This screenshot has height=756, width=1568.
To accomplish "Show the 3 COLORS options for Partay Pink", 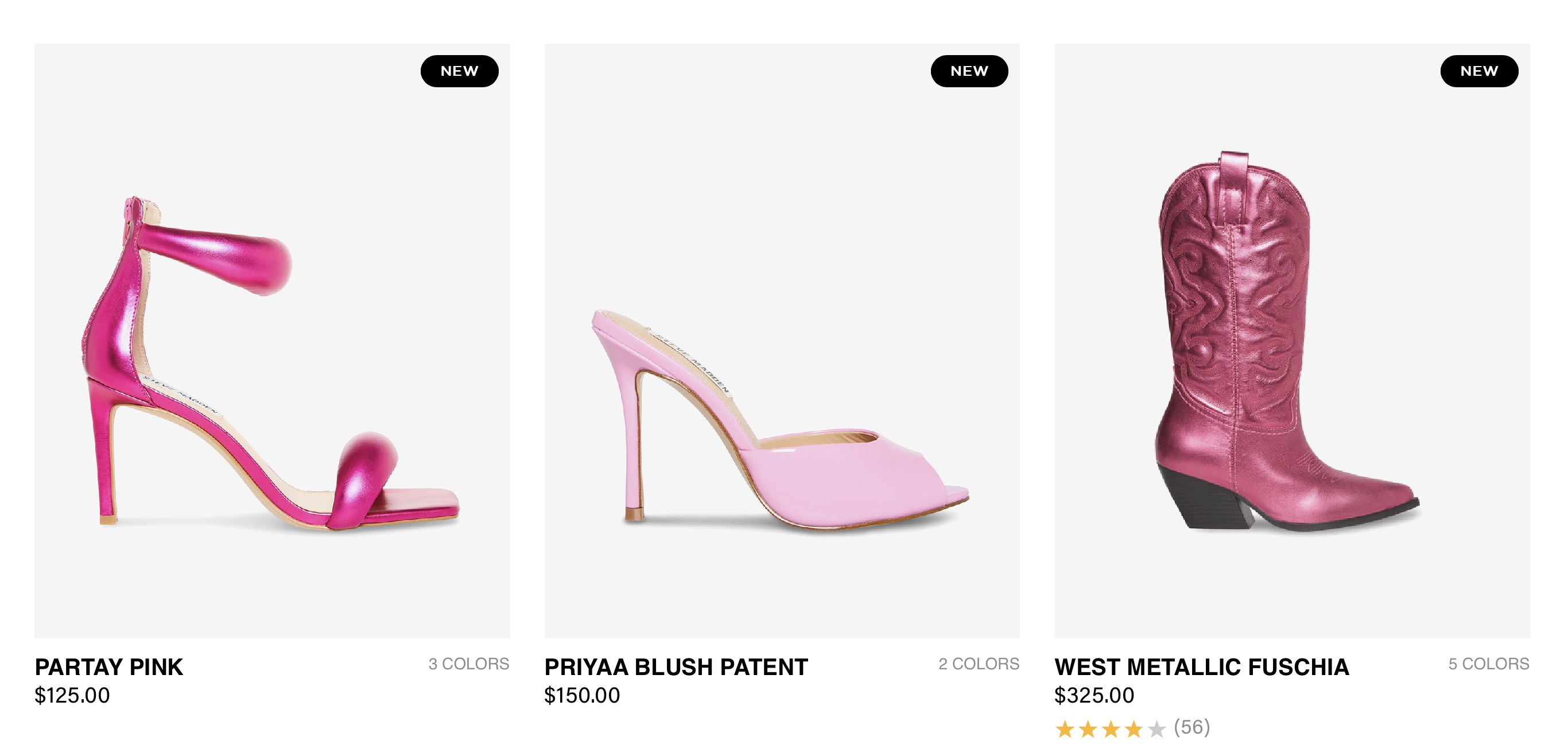I will [x=469, y=664].
